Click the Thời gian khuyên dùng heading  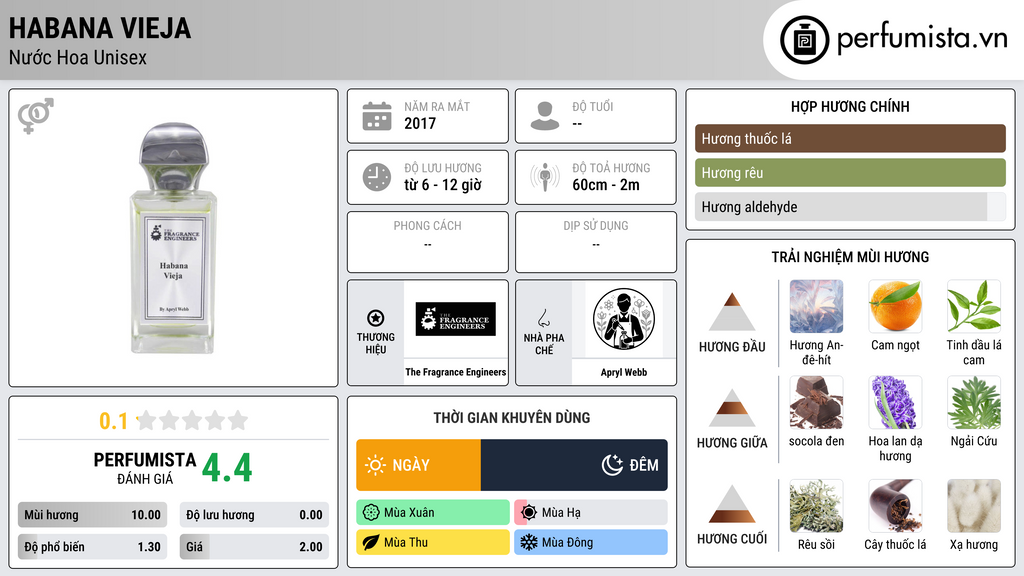click(512, 418)
